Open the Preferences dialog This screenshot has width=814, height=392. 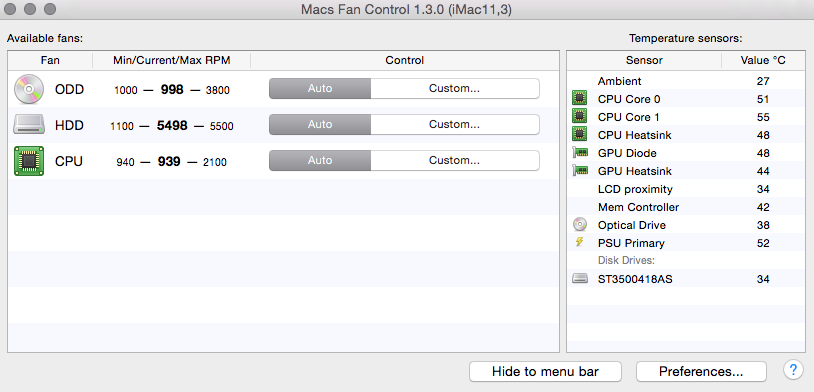point(701,372)
